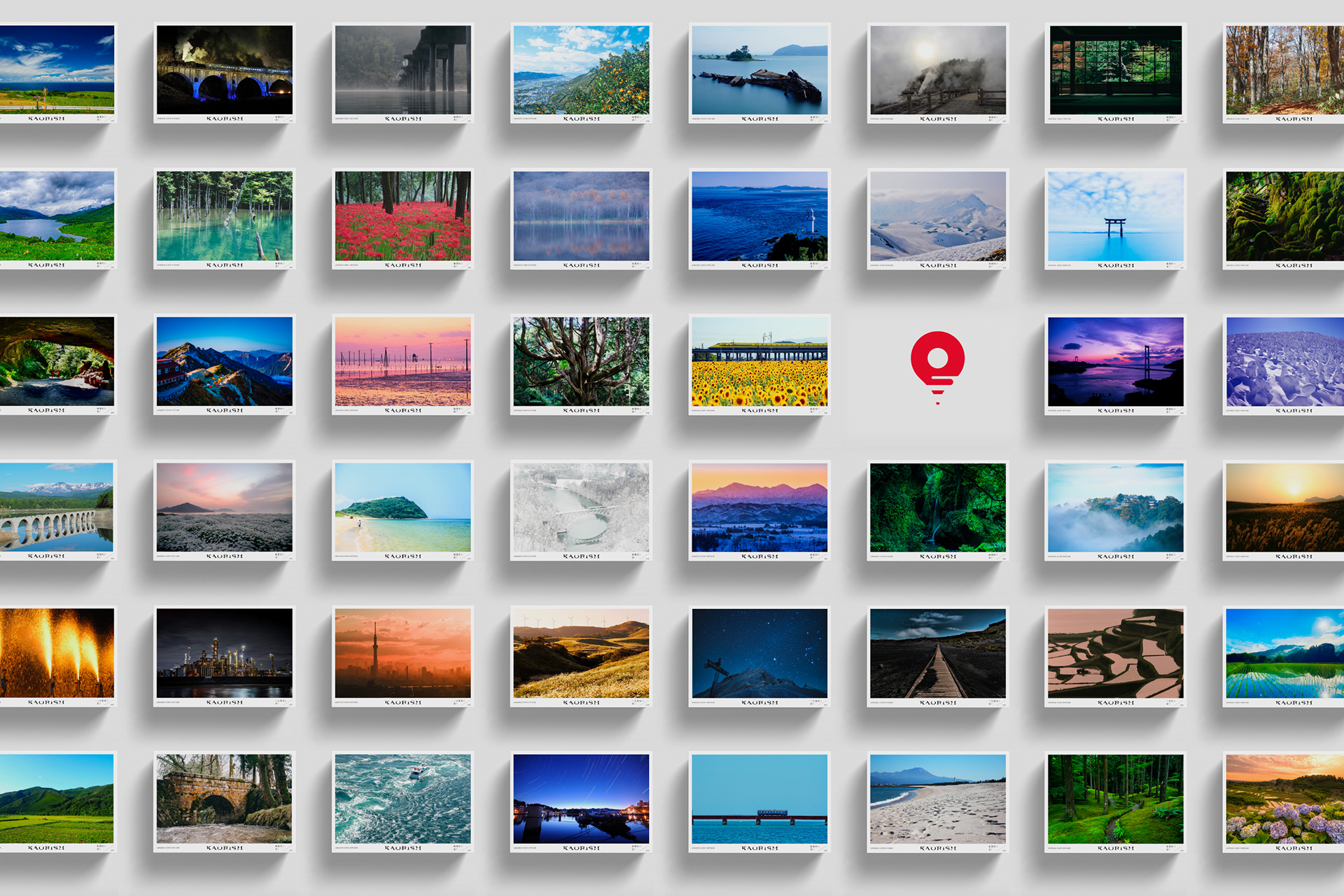Click the purple sunset suspension bridge photo
Viewport: 1344px width, 896px height.
tap(1115, 362)
